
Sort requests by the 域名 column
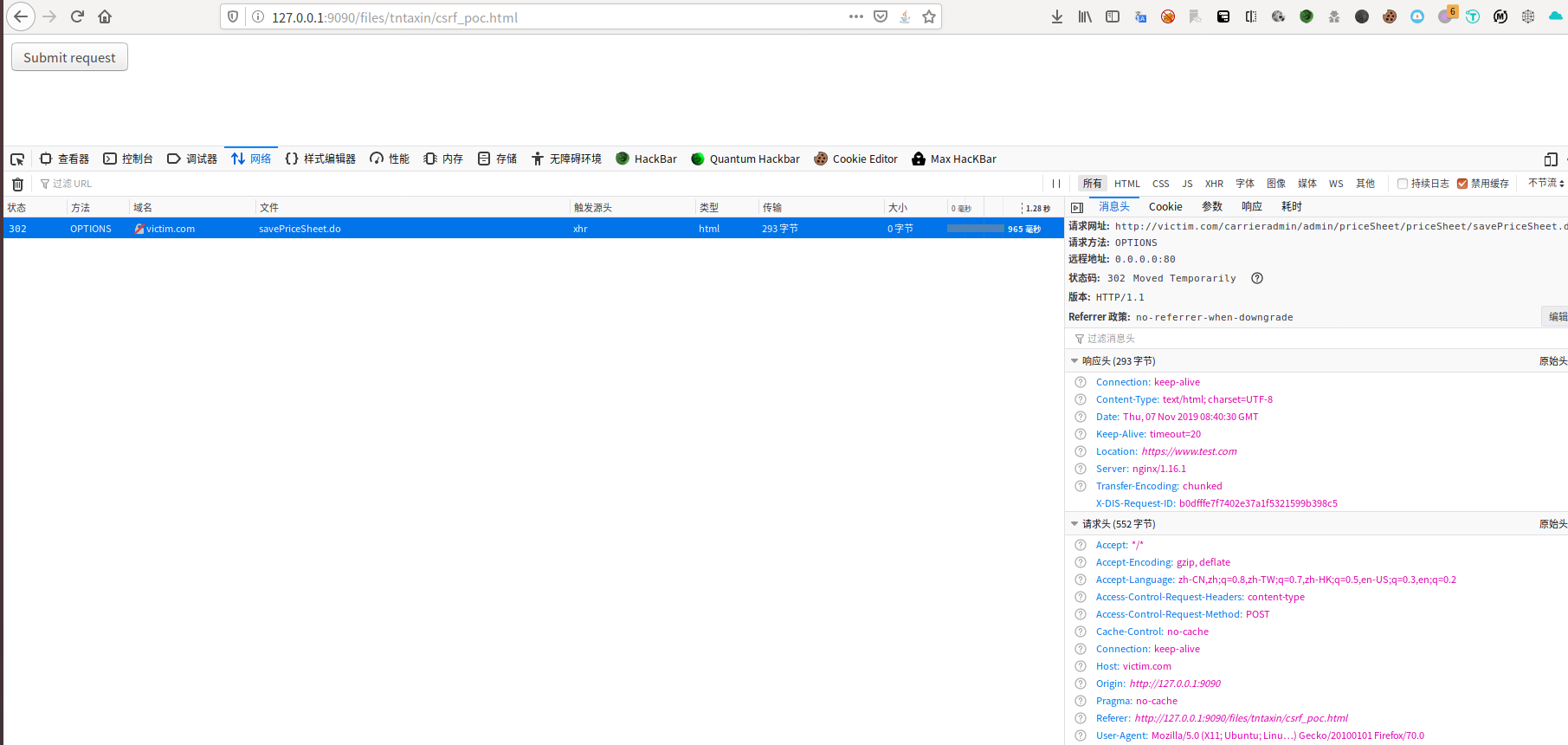tap(192, 208)
